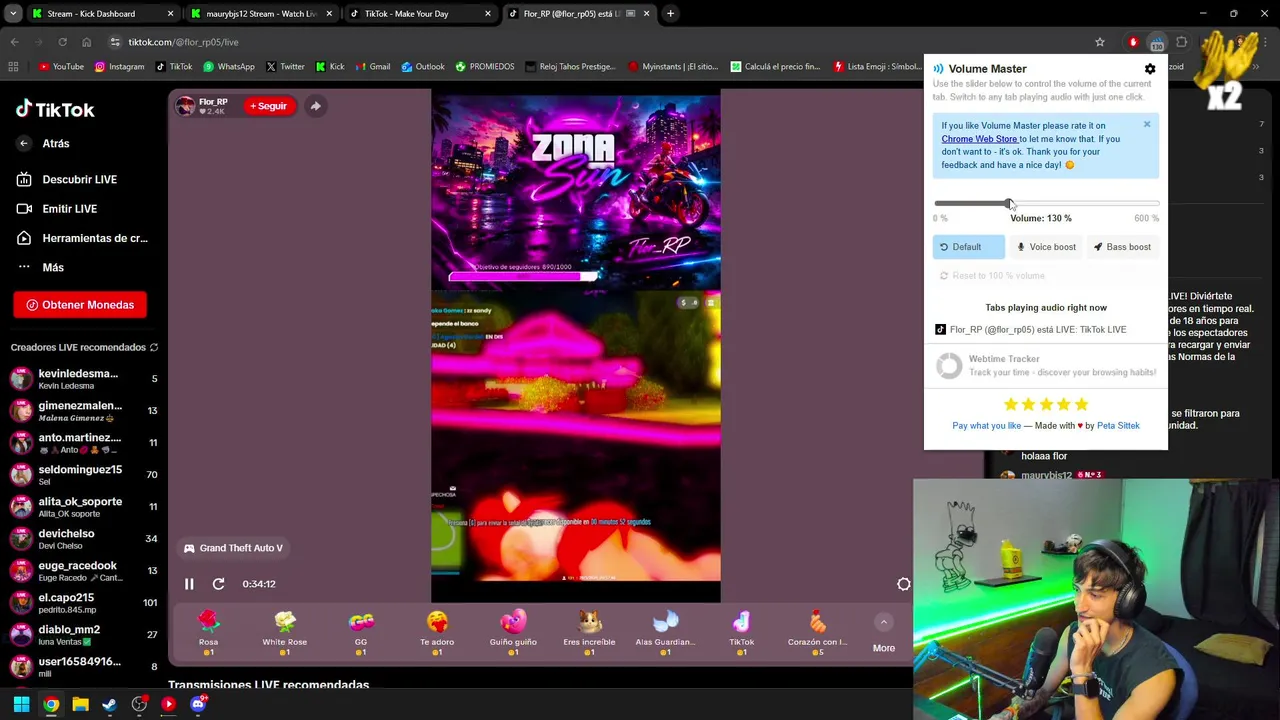
Task: Open the Windows Start menu
Action: point(21,704)
